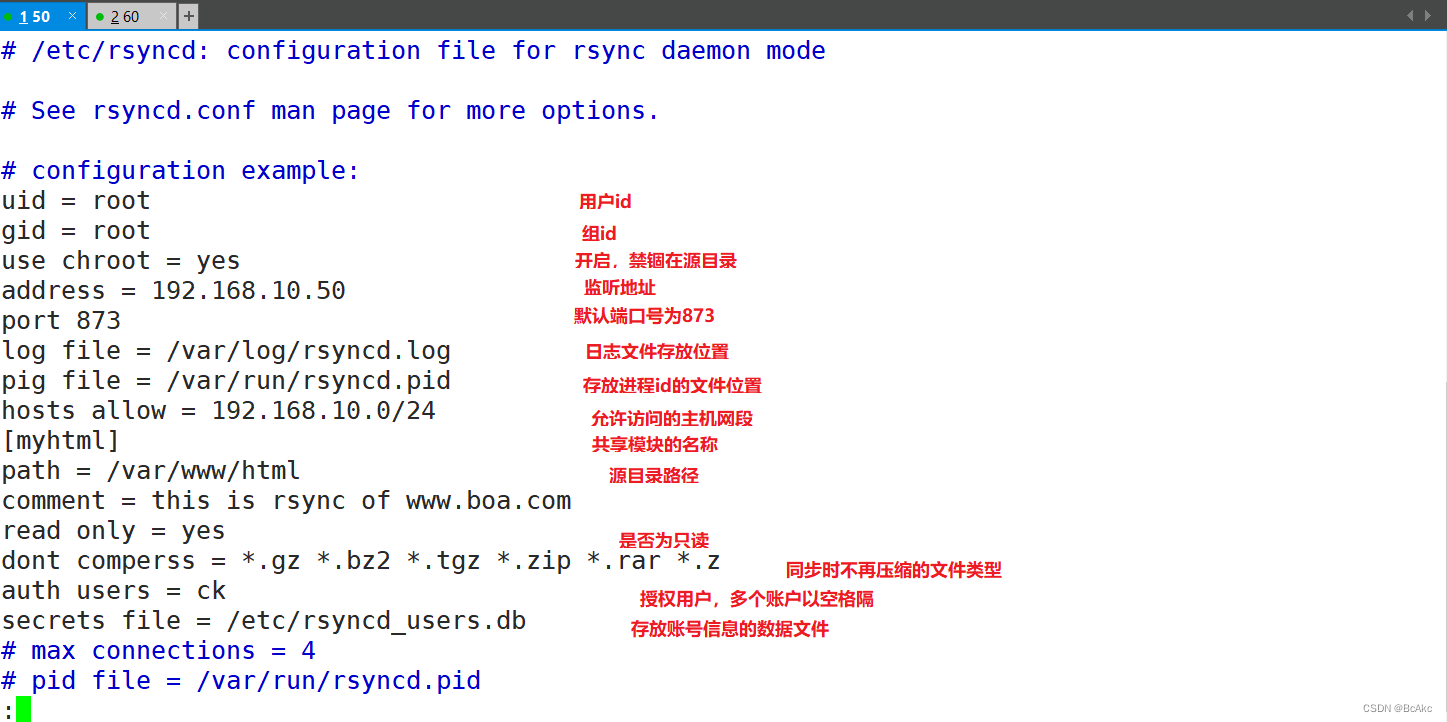The image size is (1447, 722).
Task: Click the 'log file = /var/log/rsyncd.log' line
Action: [x=226, y=351]
